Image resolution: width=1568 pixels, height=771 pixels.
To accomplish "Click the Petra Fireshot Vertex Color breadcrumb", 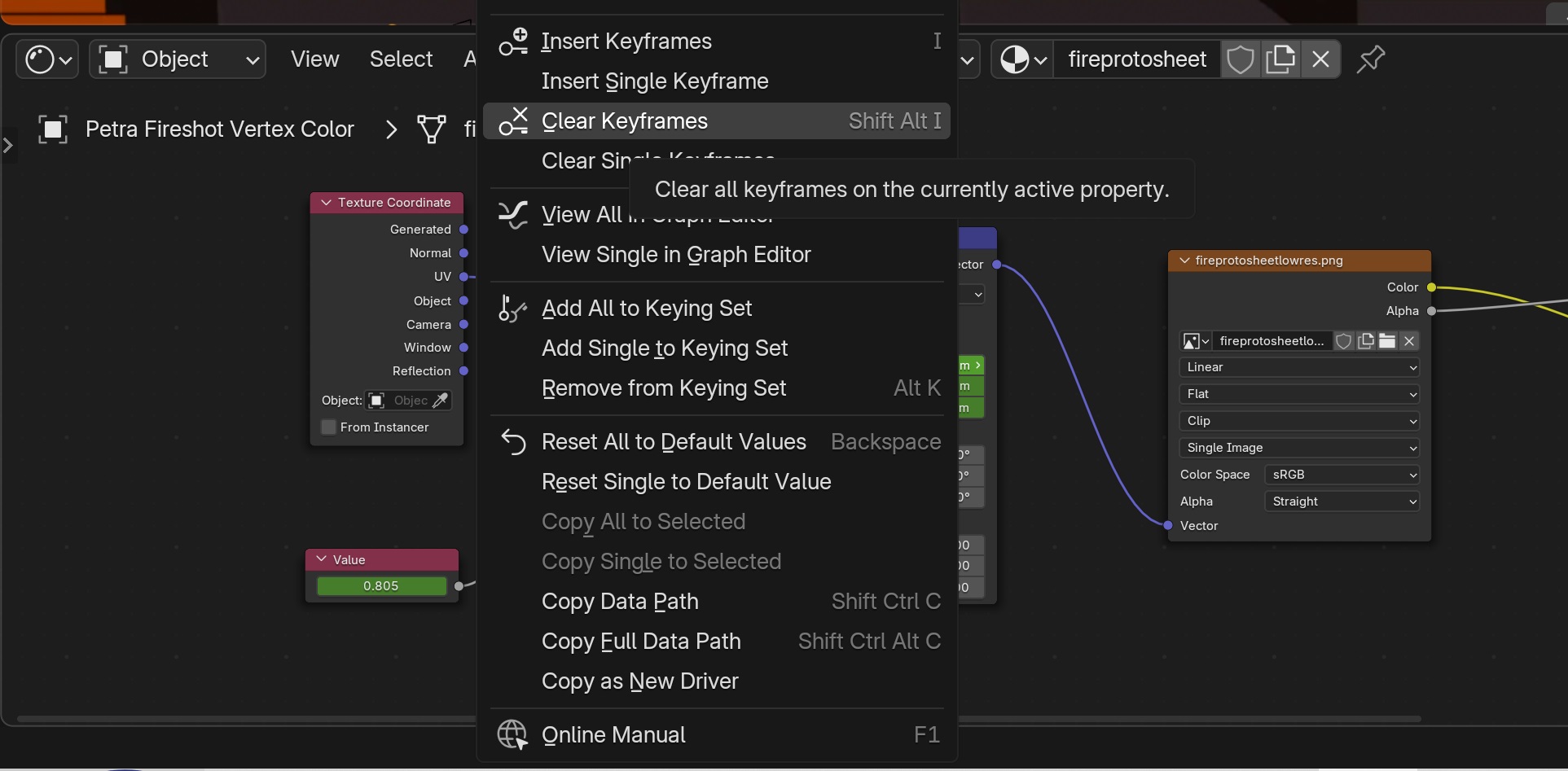I will click(220, 129).
